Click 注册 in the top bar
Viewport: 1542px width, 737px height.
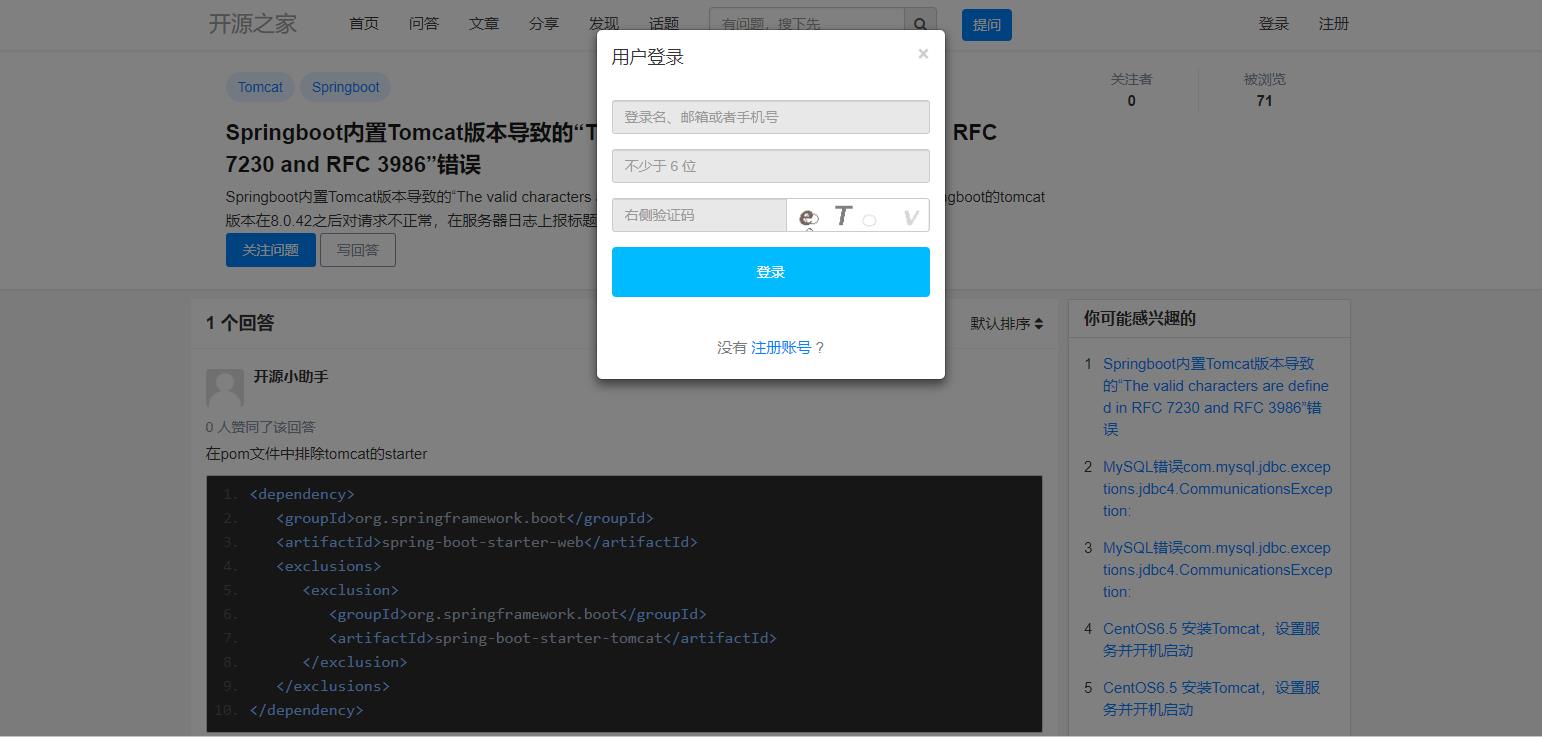coord(1334,24)
